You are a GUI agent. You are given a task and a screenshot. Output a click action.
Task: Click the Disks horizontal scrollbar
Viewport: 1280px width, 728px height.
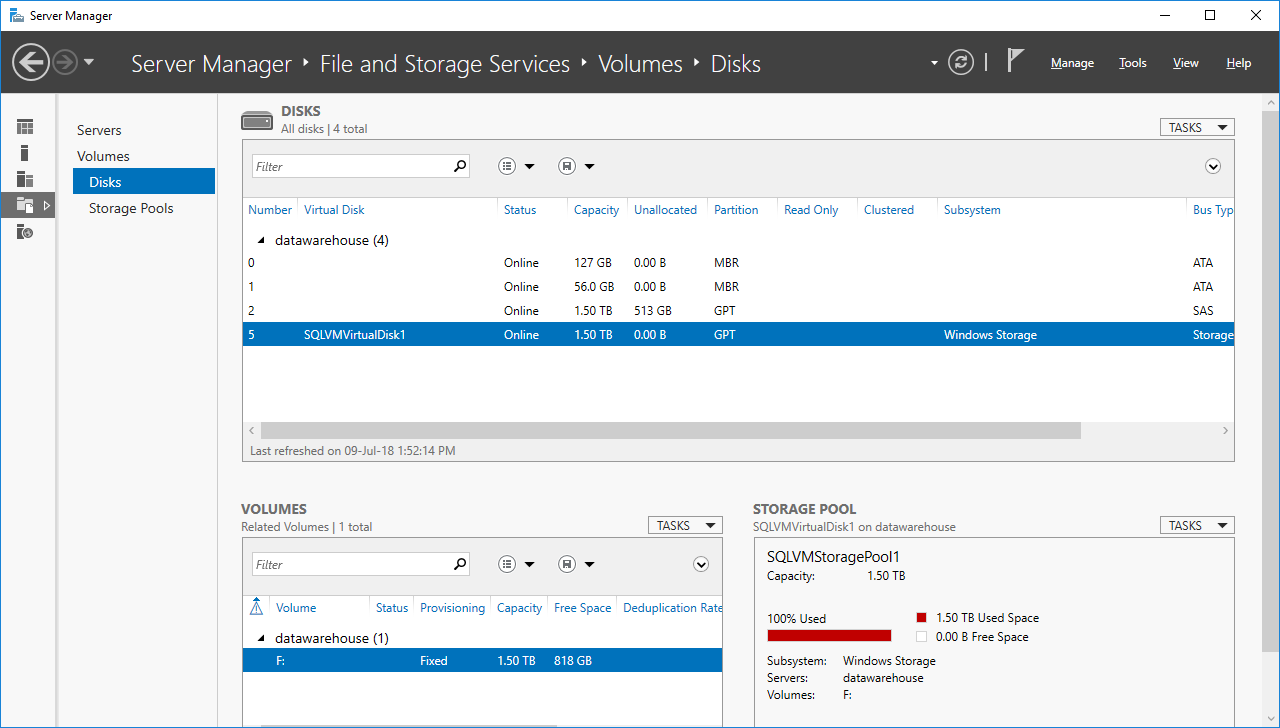(x=670, y=430)
